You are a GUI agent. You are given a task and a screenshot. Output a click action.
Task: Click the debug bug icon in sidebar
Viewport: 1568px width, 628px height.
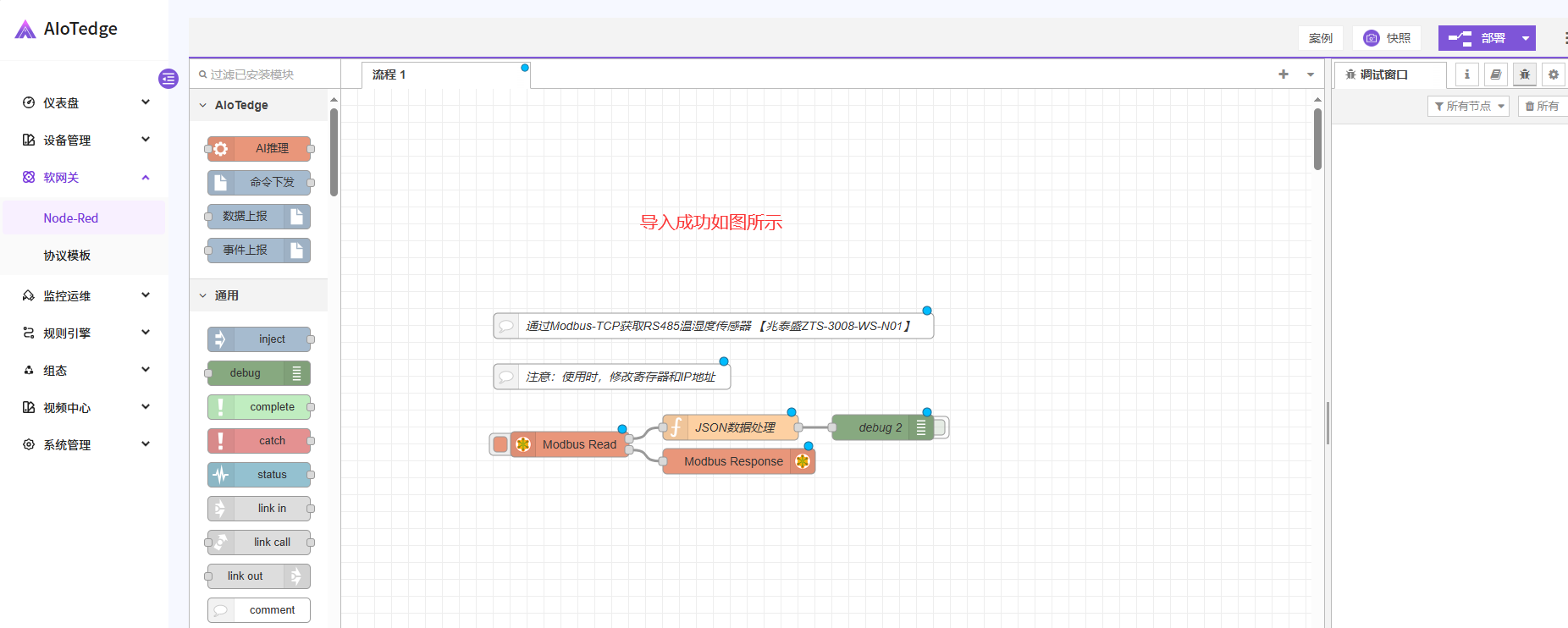click(x=1525, y=74)
